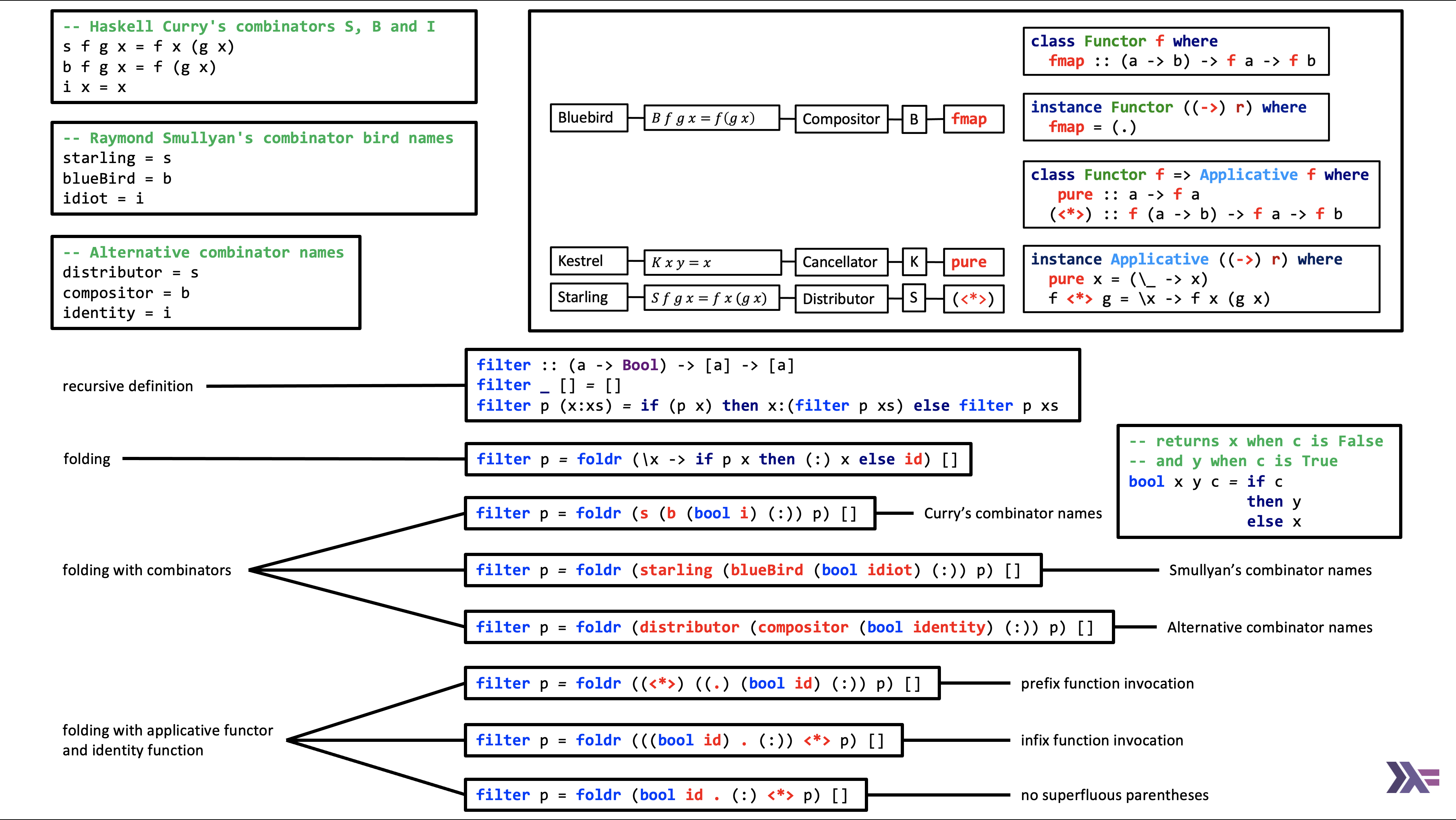Click the red pure box
Screen dimensions: 1456x820
(973, 262)
